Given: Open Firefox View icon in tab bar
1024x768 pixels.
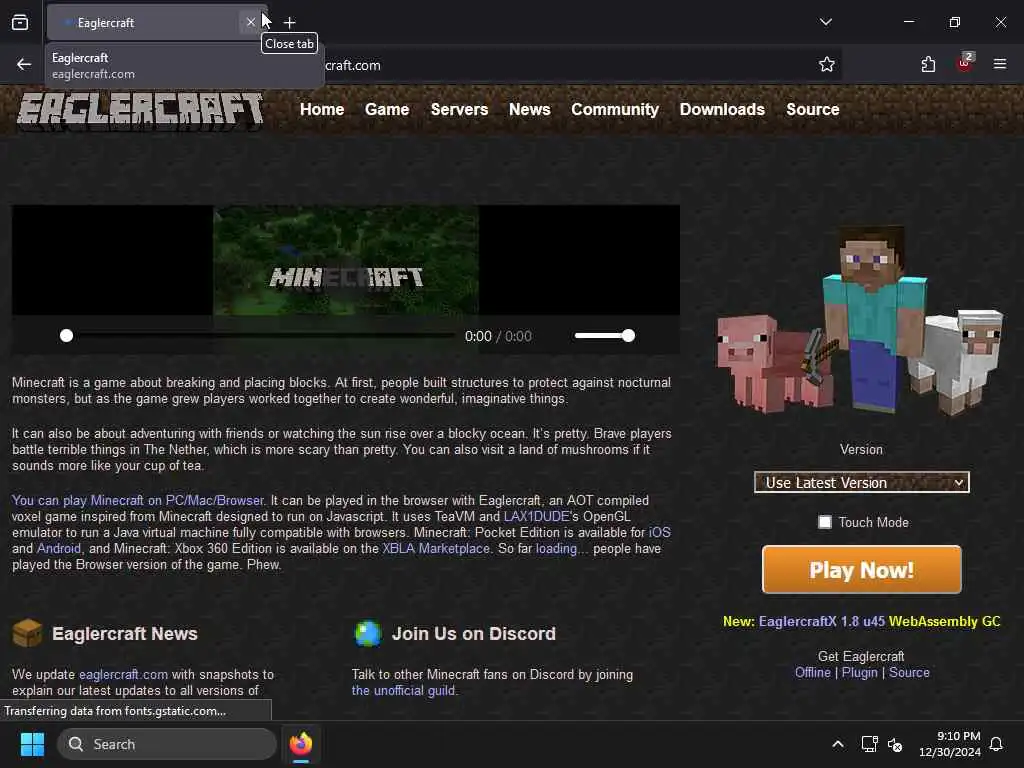Looking at the screenshot, I should pyautogui.click(x=20, y=22).
